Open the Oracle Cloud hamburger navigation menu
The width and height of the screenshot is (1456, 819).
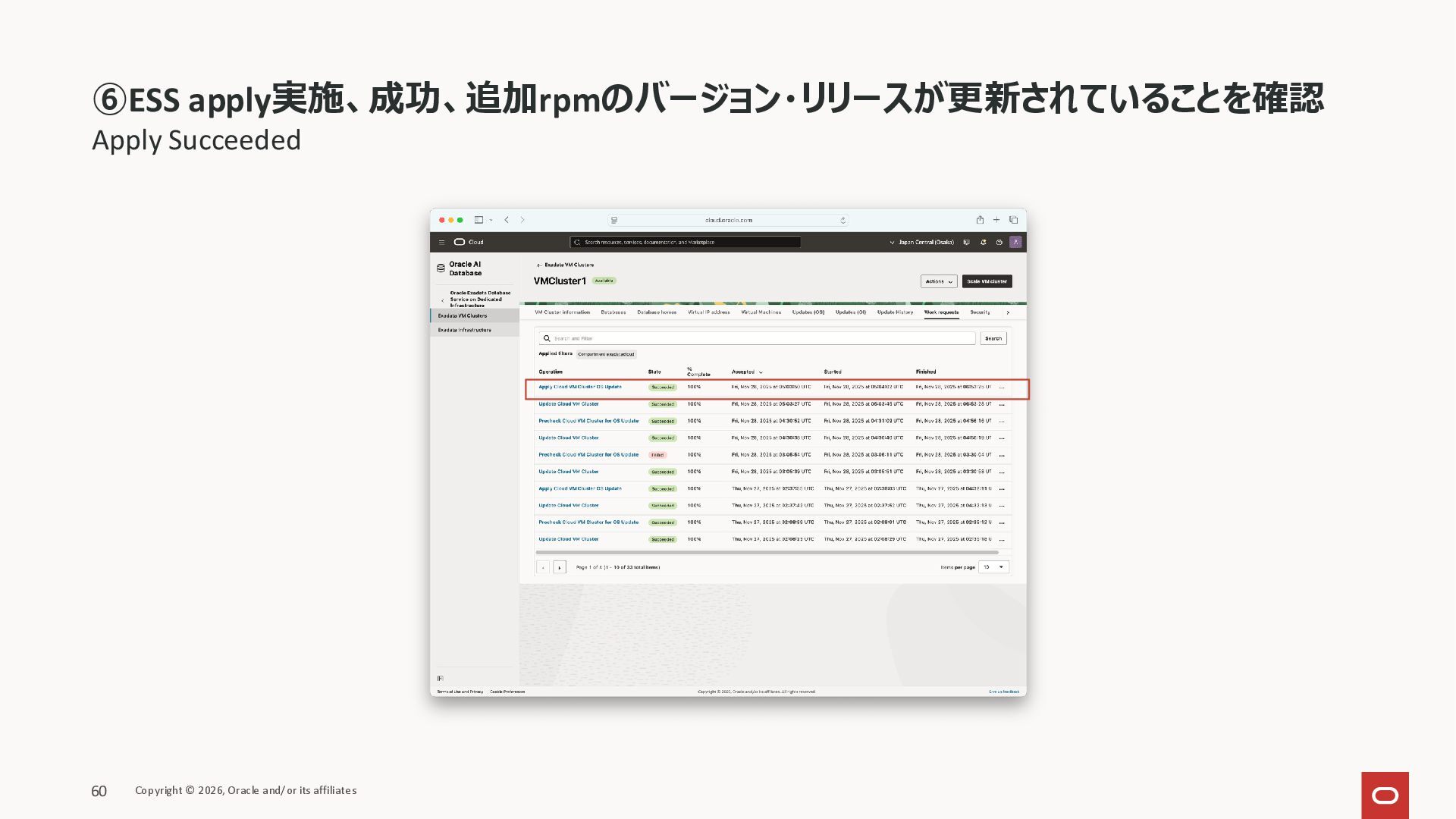441,243
